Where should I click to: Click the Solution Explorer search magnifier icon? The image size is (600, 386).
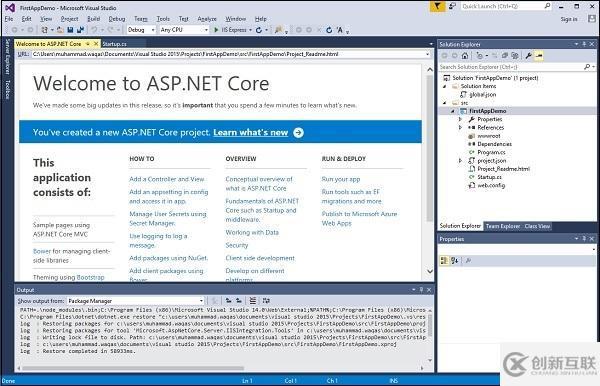tap(587, 67)
